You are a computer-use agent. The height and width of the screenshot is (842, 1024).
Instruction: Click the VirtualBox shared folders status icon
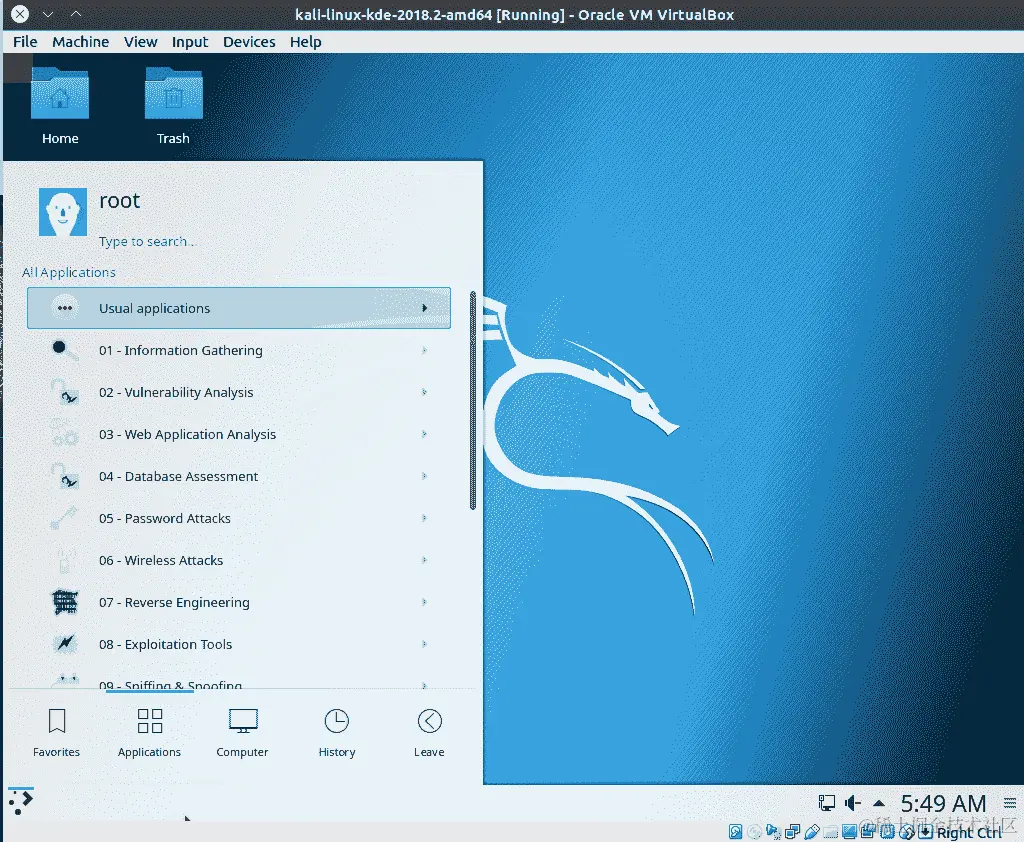(831, 832)
